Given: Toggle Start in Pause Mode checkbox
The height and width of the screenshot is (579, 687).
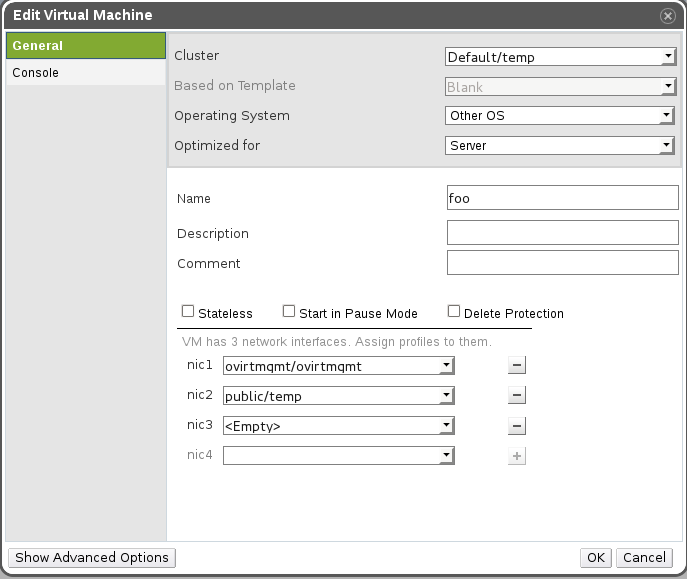Looking at the screenshot, I should coord(289,312).
